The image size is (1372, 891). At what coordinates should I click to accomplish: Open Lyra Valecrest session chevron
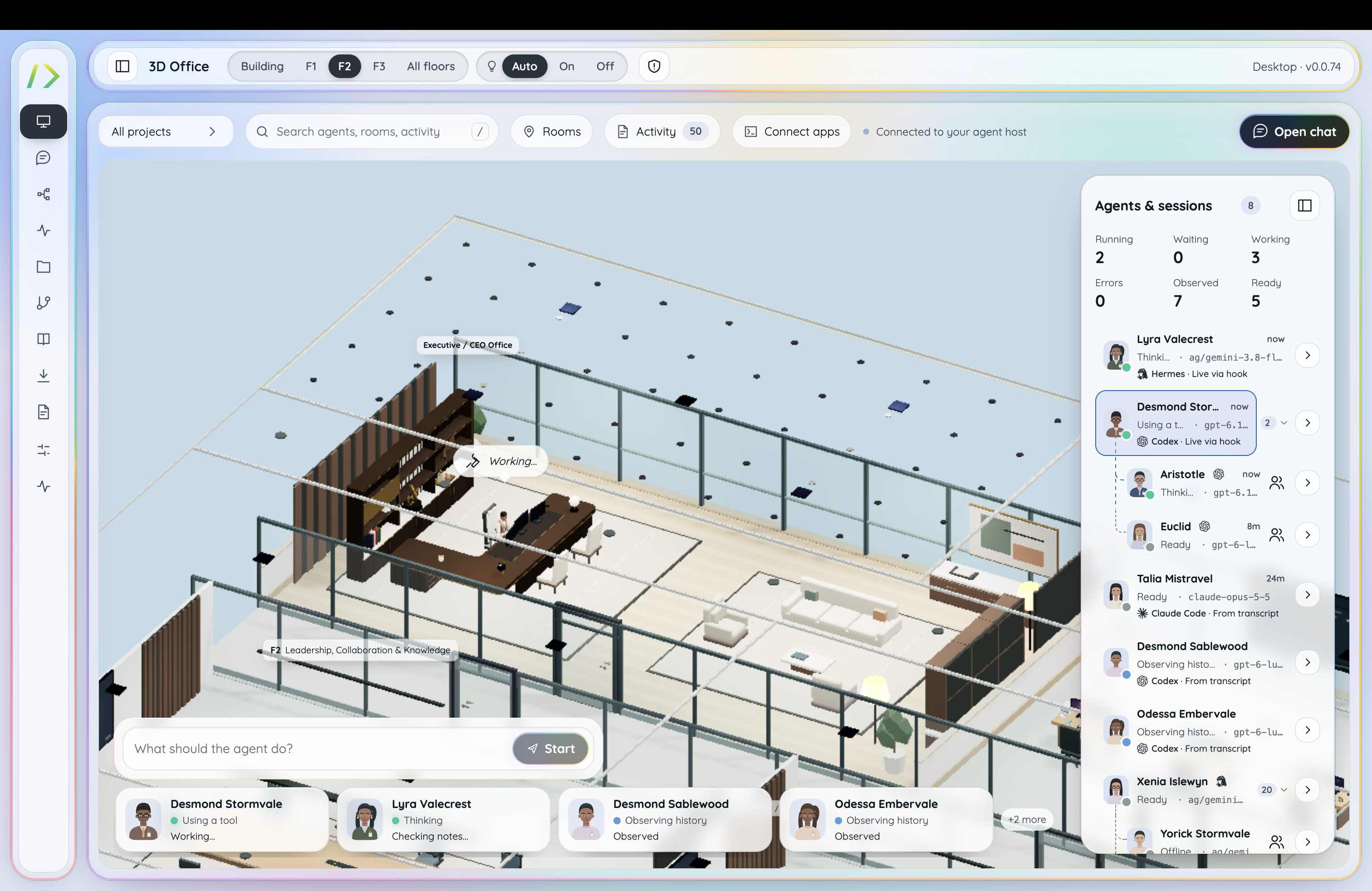click(x=1308, y=356)
